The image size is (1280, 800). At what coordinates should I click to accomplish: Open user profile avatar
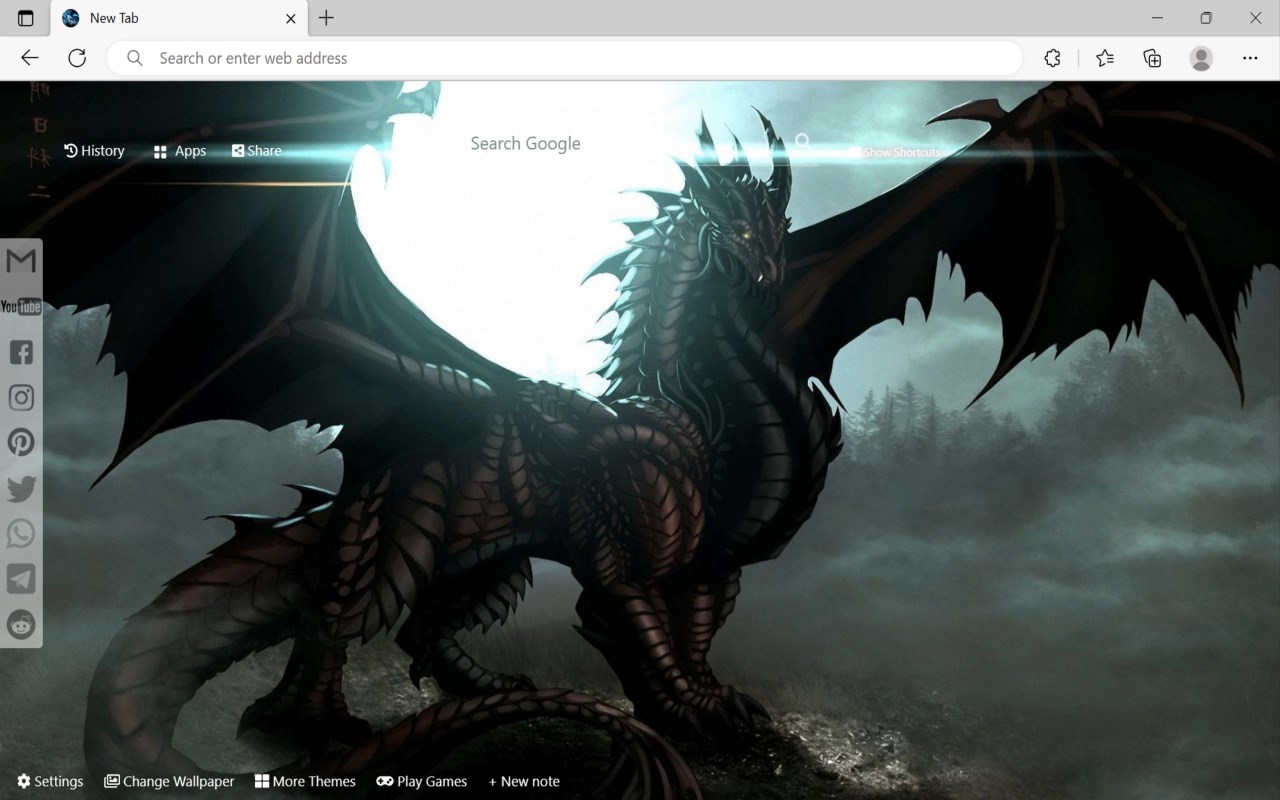coord(1201,58)
